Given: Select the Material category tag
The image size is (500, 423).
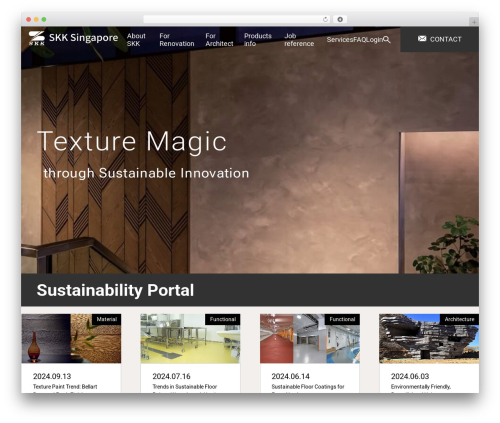Looking at the screenshot, I should (106, 319).
